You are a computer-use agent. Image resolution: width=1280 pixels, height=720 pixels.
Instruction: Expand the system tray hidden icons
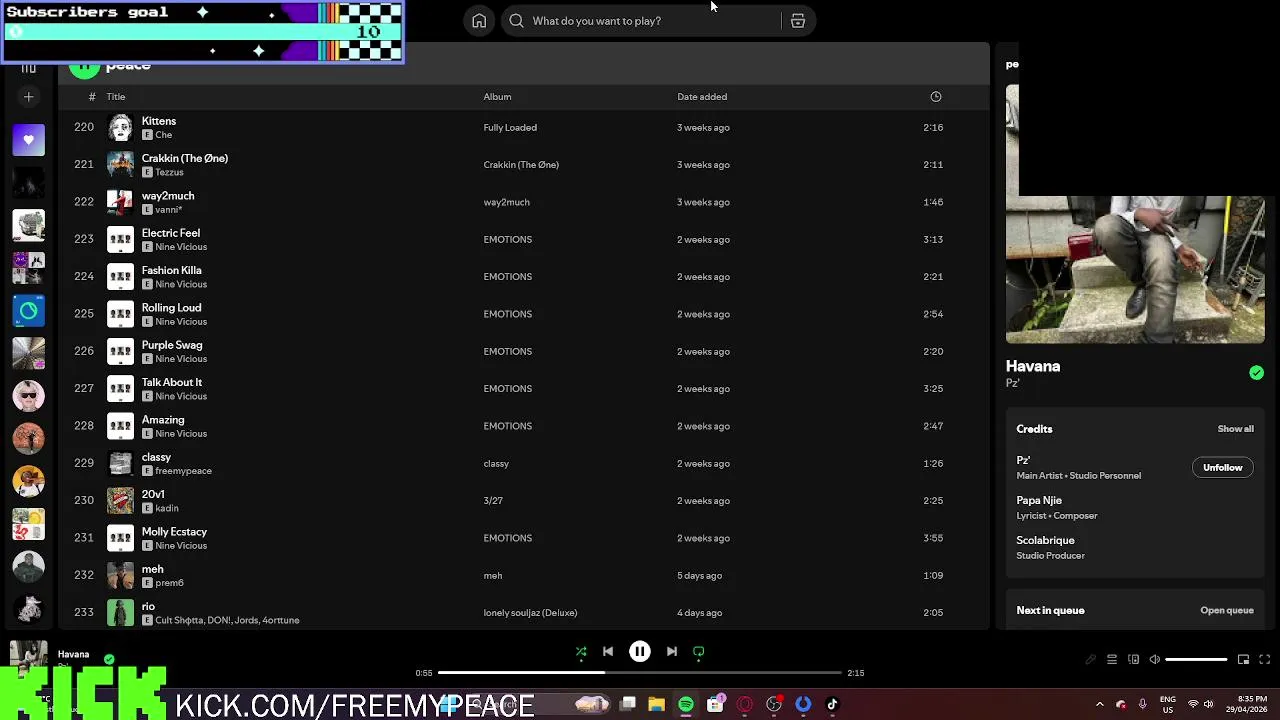pyautogui.click(x=1100, y=705)
